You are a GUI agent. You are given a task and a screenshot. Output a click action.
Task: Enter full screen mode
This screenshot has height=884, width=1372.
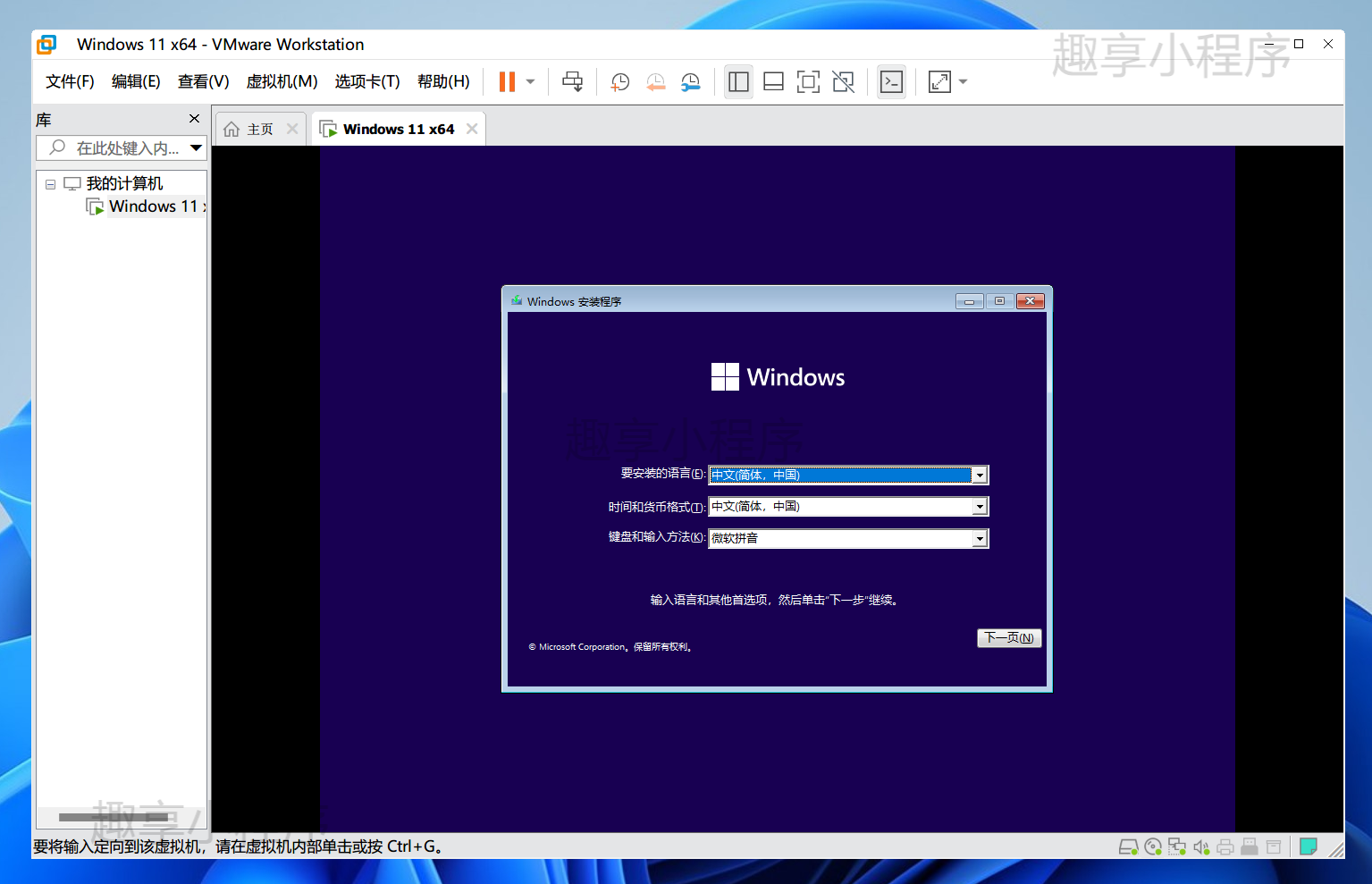[808, 81]
